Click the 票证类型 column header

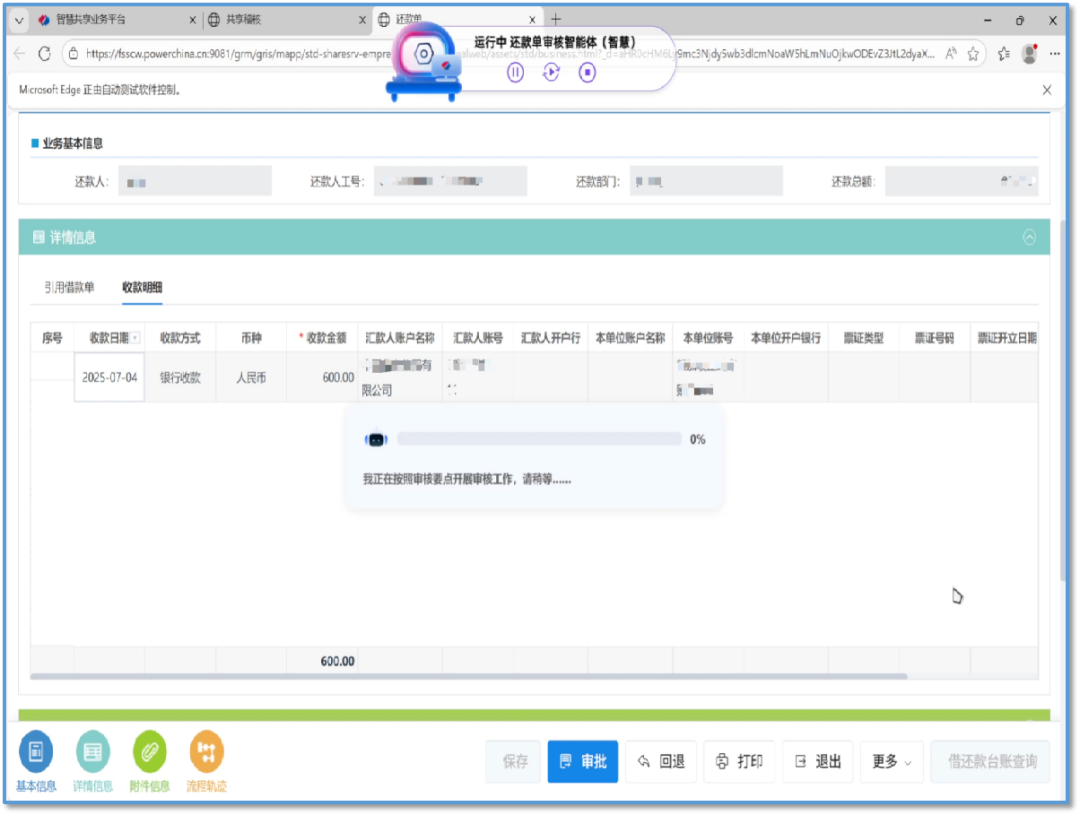[864, 338]
